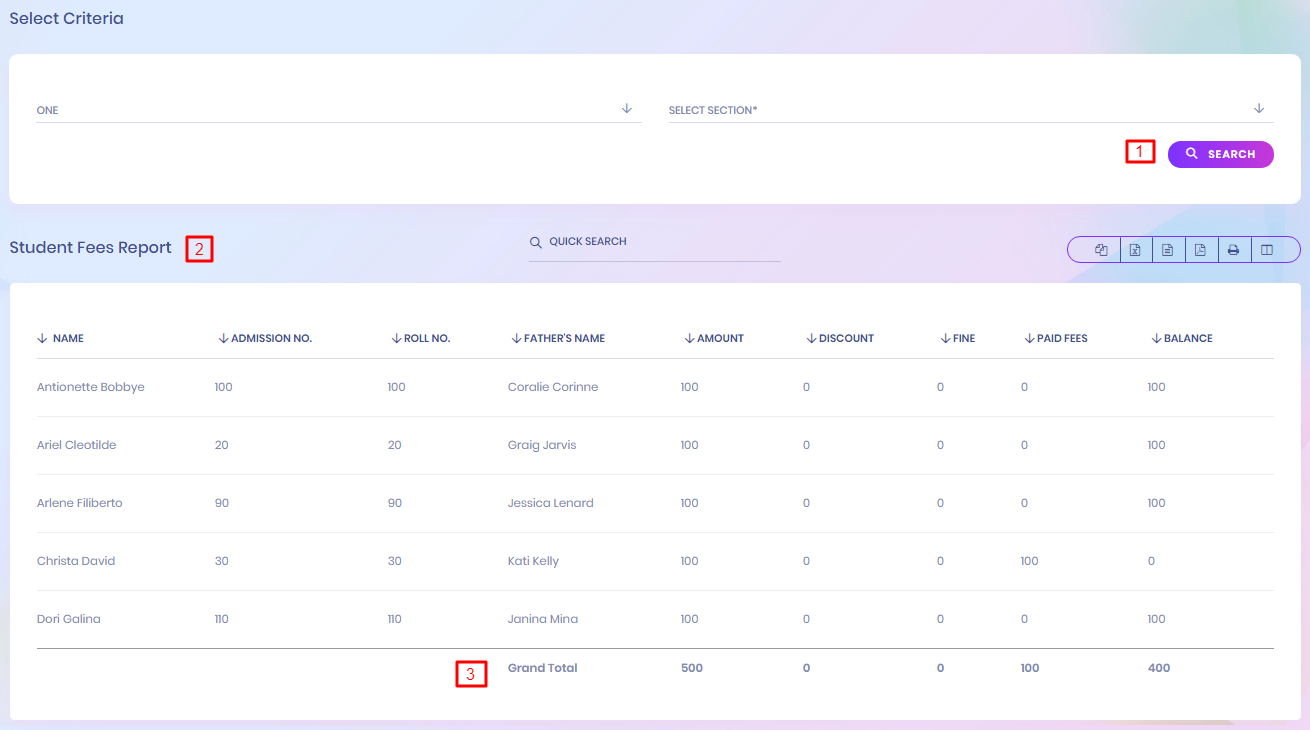
Task: Open student Christa David's record
Action: tap(76, 561)
